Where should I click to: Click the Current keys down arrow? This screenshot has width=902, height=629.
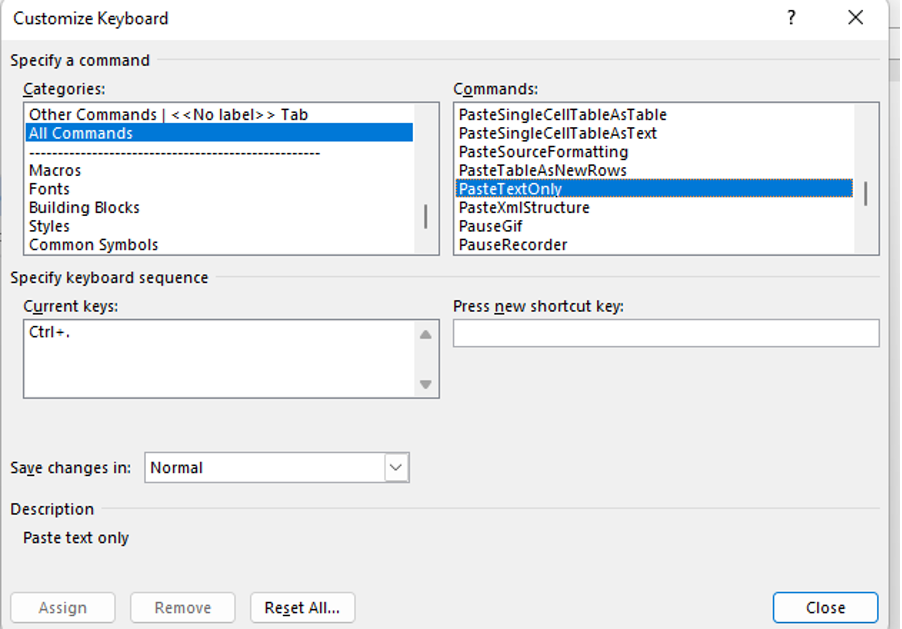[x=426, y=384]
